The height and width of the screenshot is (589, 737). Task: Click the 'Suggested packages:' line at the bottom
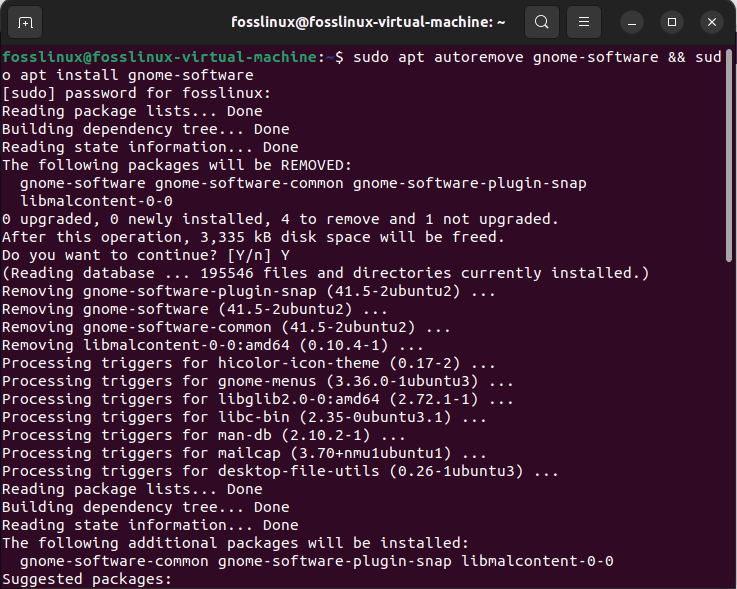[x=87, y=579]
